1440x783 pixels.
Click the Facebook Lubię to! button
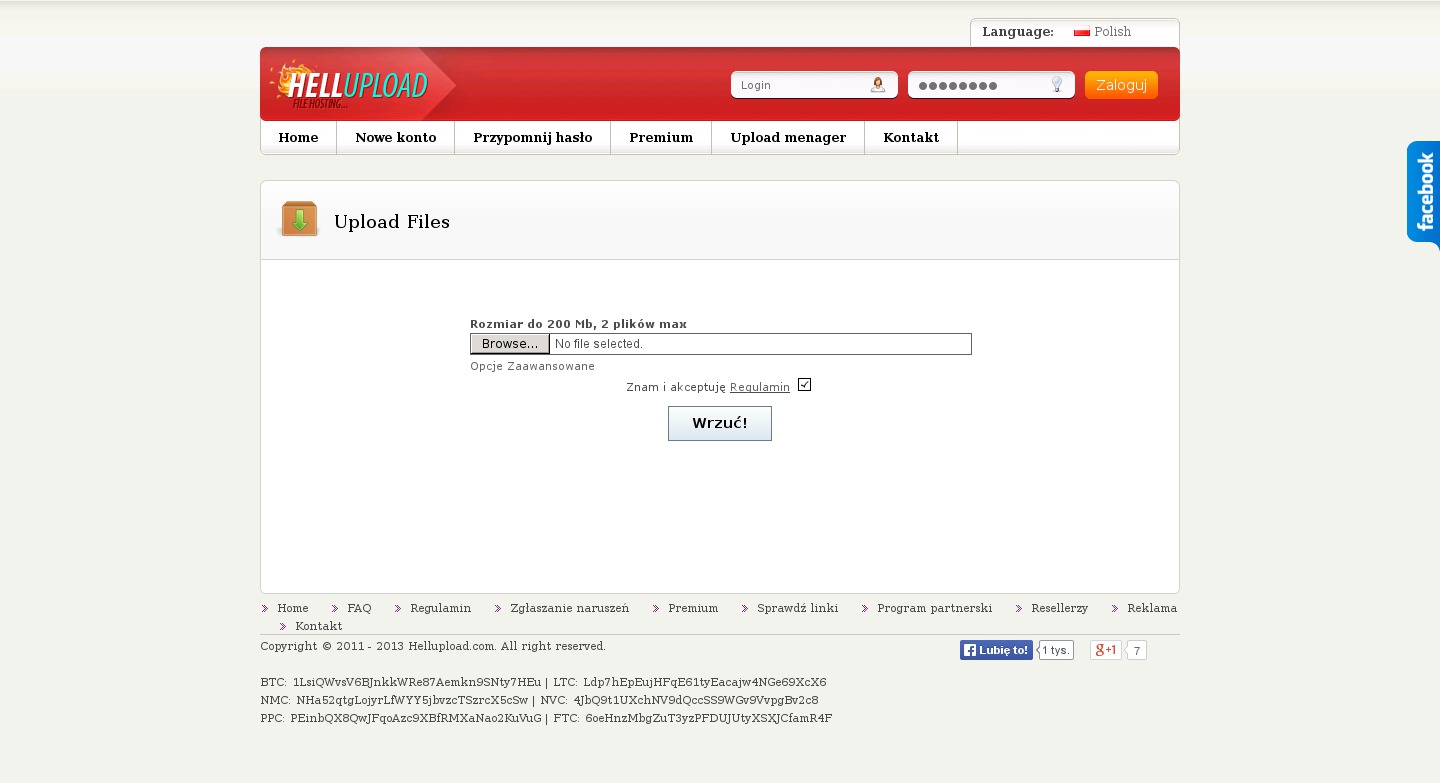(x=996, y=650)
